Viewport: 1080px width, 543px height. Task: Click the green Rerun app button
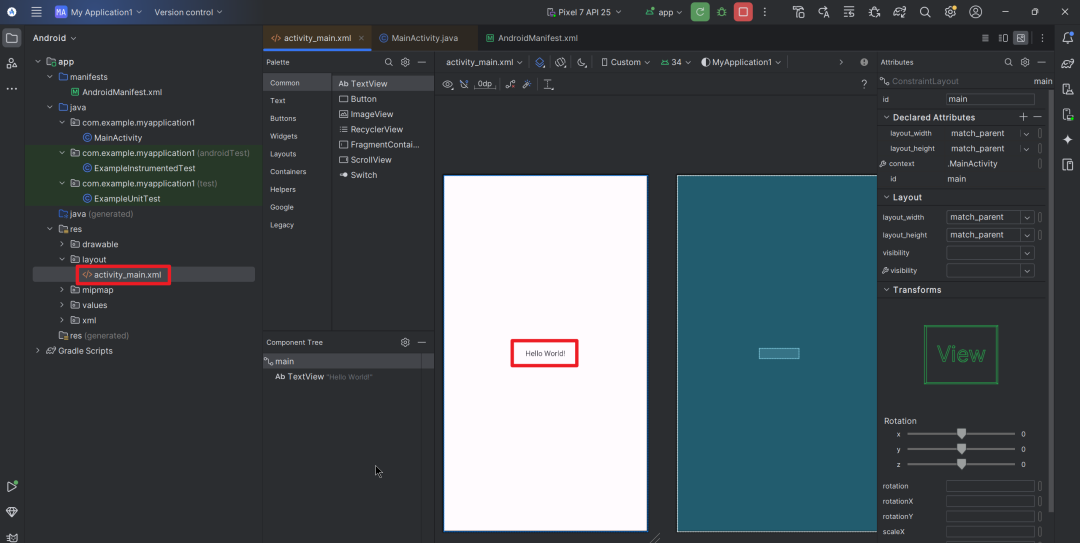click(700, 12)
